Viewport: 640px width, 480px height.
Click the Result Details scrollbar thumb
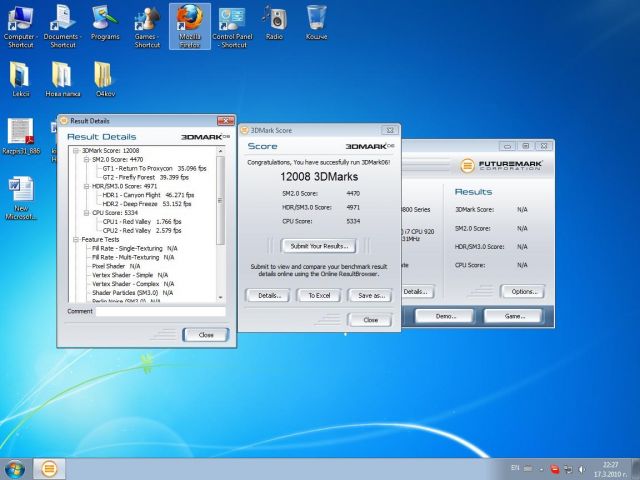220,200
